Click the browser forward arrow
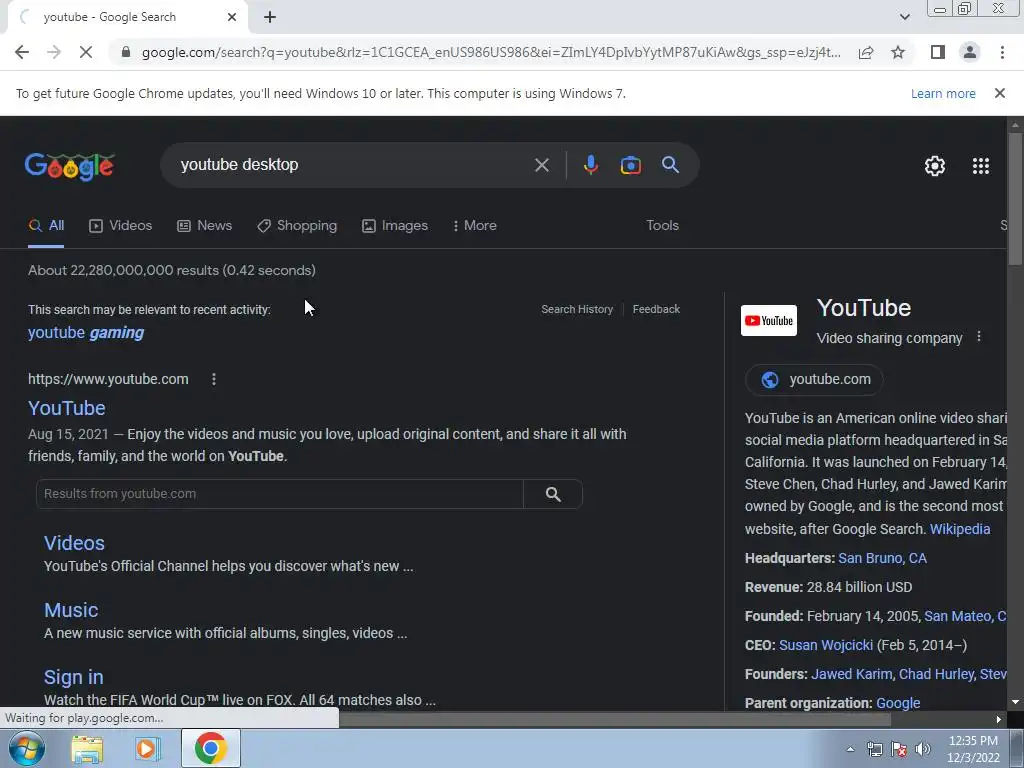1024x768 pixels. [x=54, y=52]
